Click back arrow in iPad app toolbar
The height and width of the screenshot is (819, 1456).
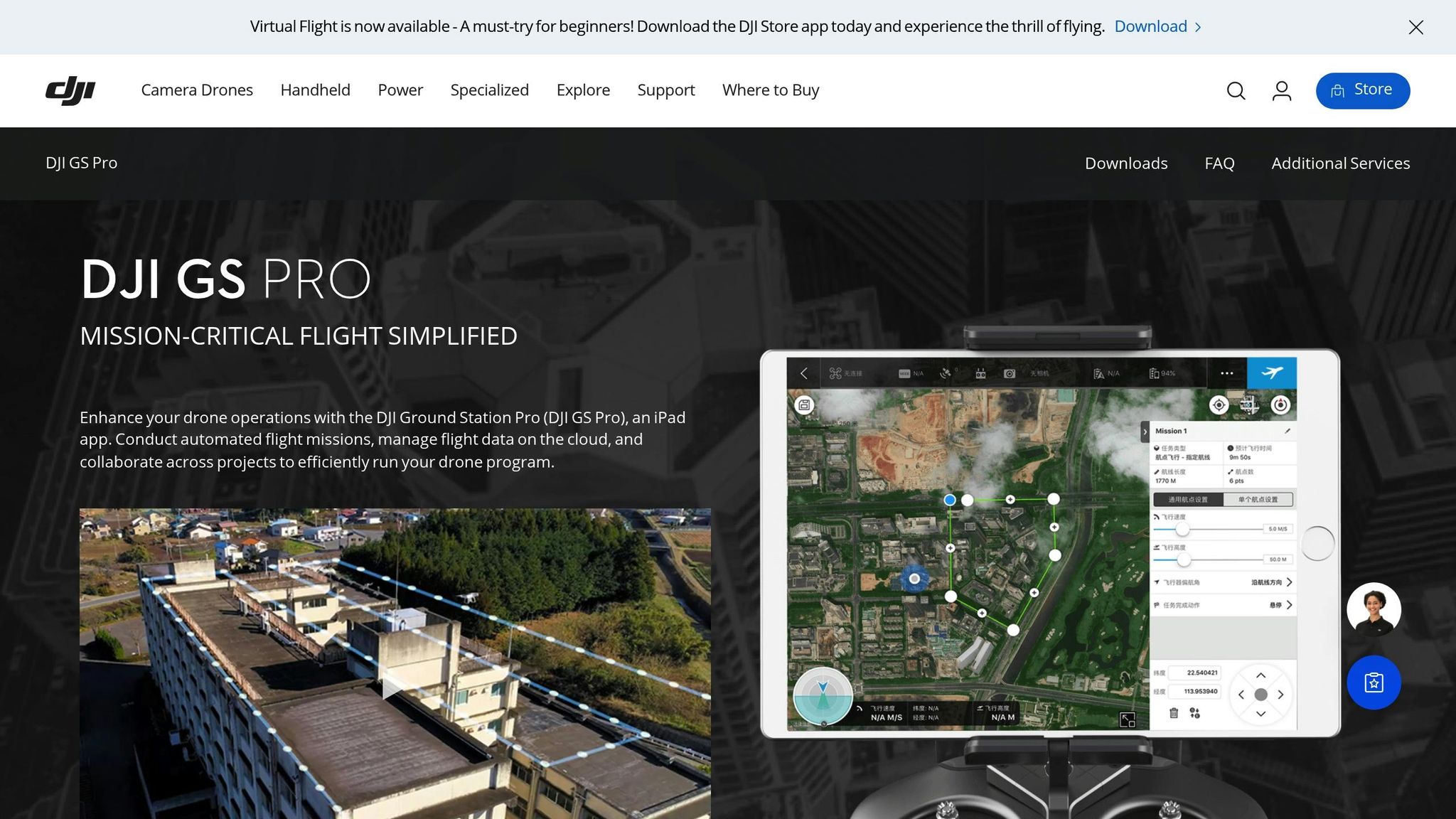tap(804, 373)
